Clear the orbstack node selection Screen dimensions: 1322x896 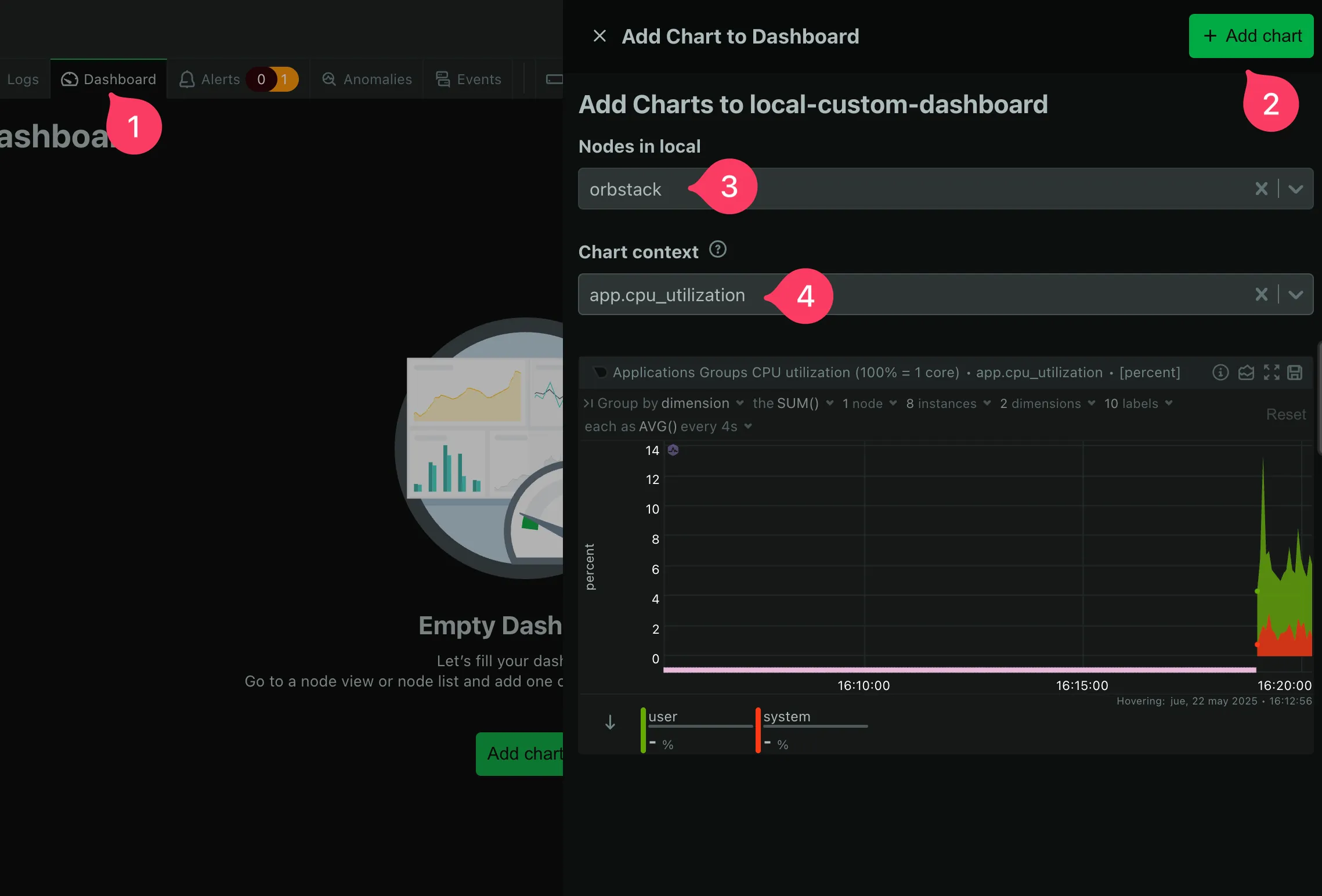point(1261,189)
